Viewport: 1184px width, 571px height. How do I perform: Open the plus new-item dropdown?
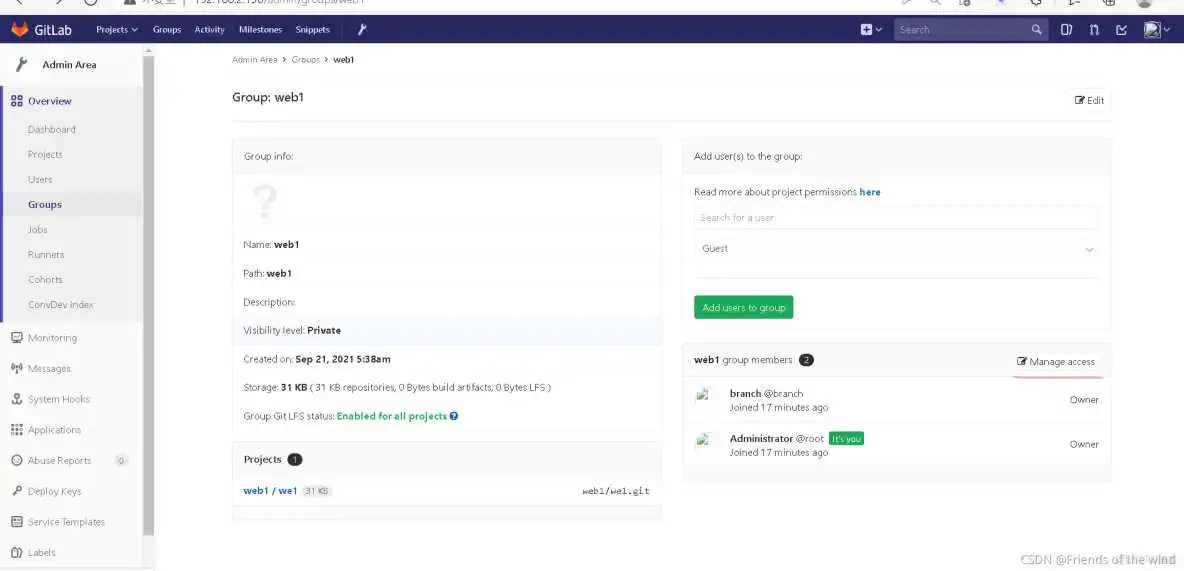(x=871, y=29)
